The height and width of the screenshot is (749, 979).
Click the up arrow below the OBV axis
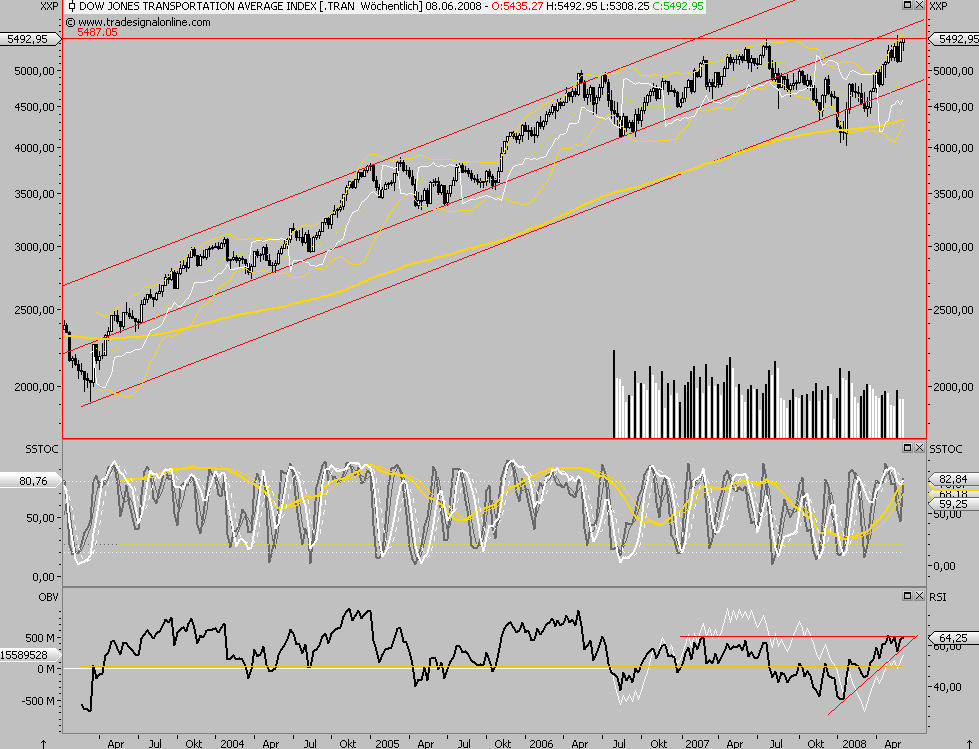tap(43, 743)
